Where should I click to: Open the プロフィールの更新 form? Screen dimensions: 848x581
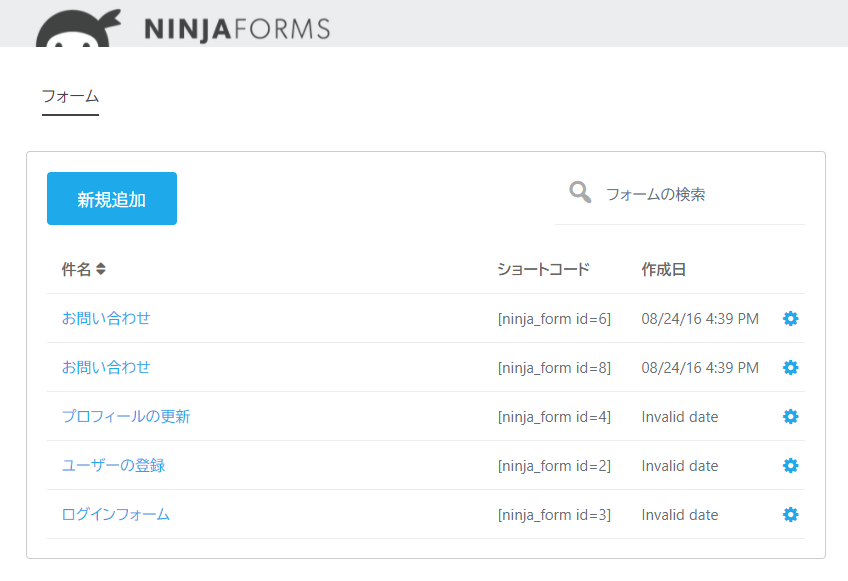click(126, 417)
